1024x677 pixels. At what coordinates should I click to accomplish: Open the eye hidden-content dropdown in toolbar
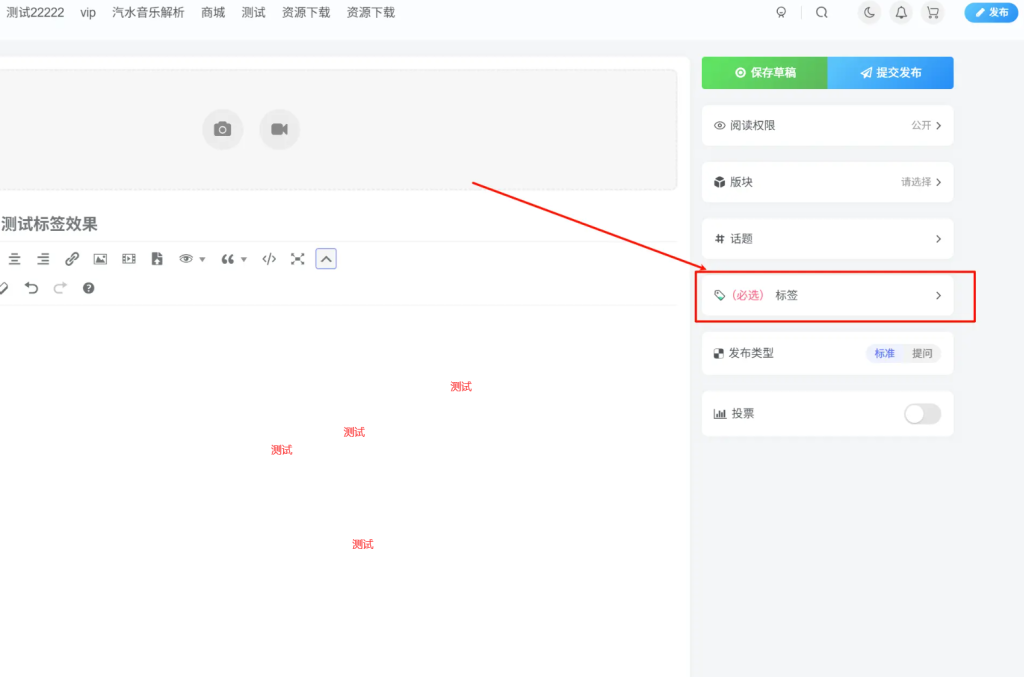point(192,259)
